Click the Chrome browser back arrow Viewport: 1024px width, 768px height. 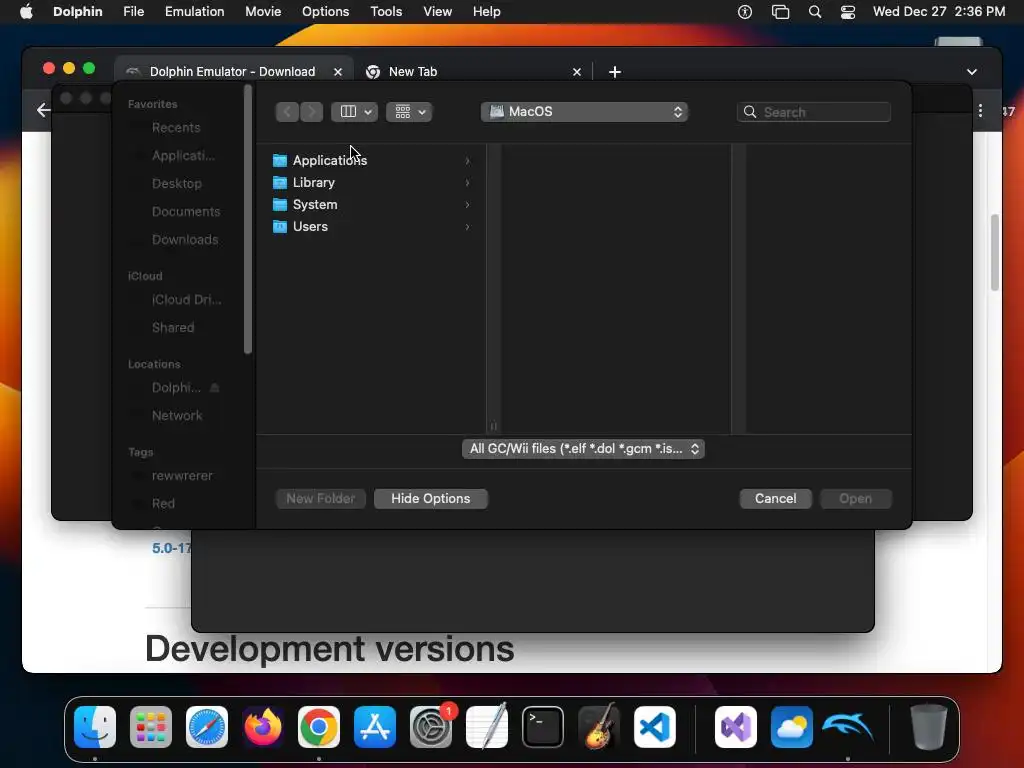click(x=43, y=110)
